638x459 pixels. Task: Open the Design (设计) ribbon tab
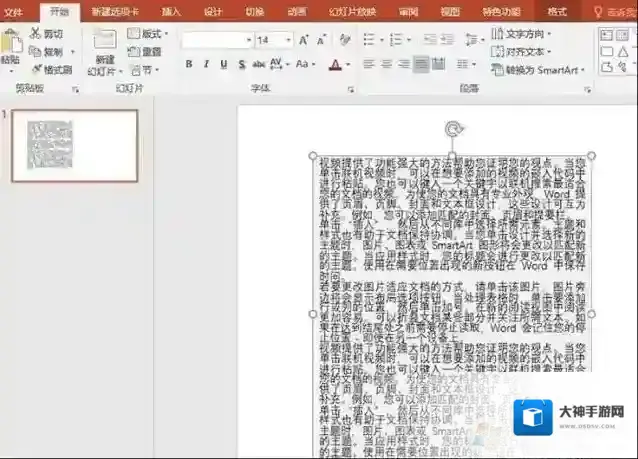coord(213,11)
